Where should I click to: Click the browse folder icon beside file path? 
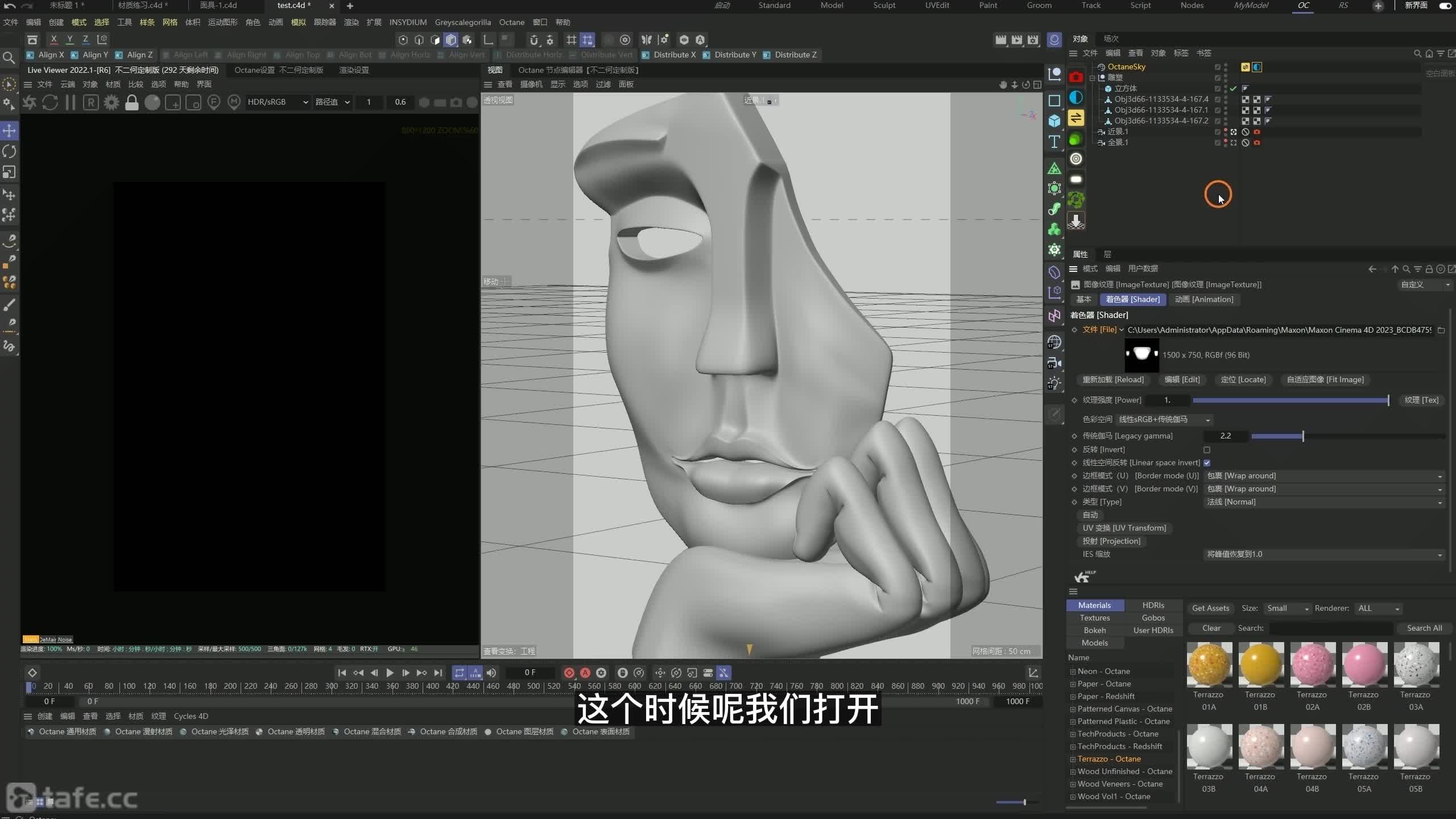tap(1441, 330)
